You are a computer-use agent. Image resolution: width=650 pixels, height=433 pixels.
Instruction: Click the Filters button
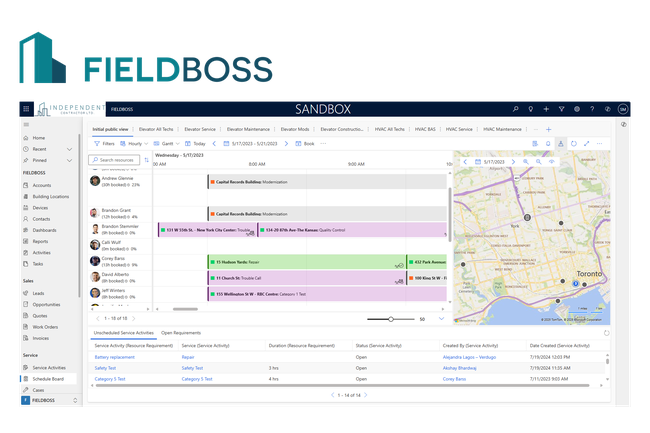tap(104, 143)
